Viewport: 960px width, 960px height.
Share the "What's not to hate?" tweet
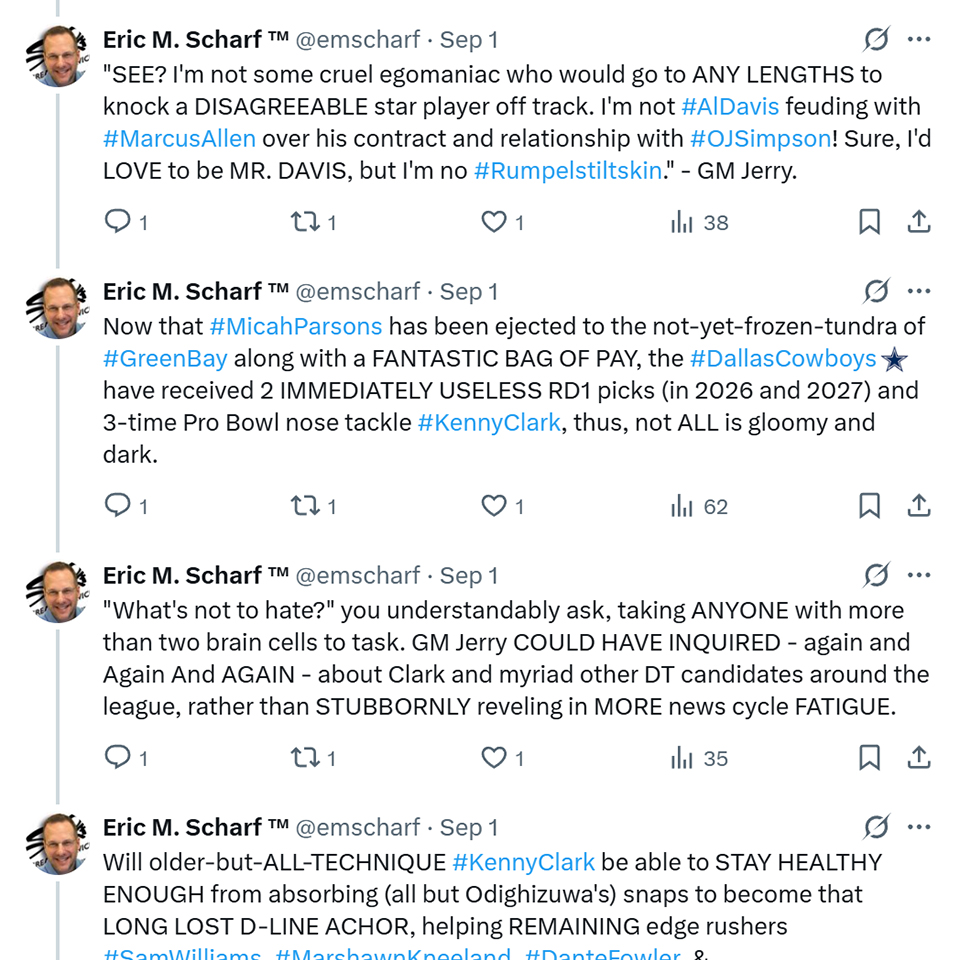coord(919,758)
